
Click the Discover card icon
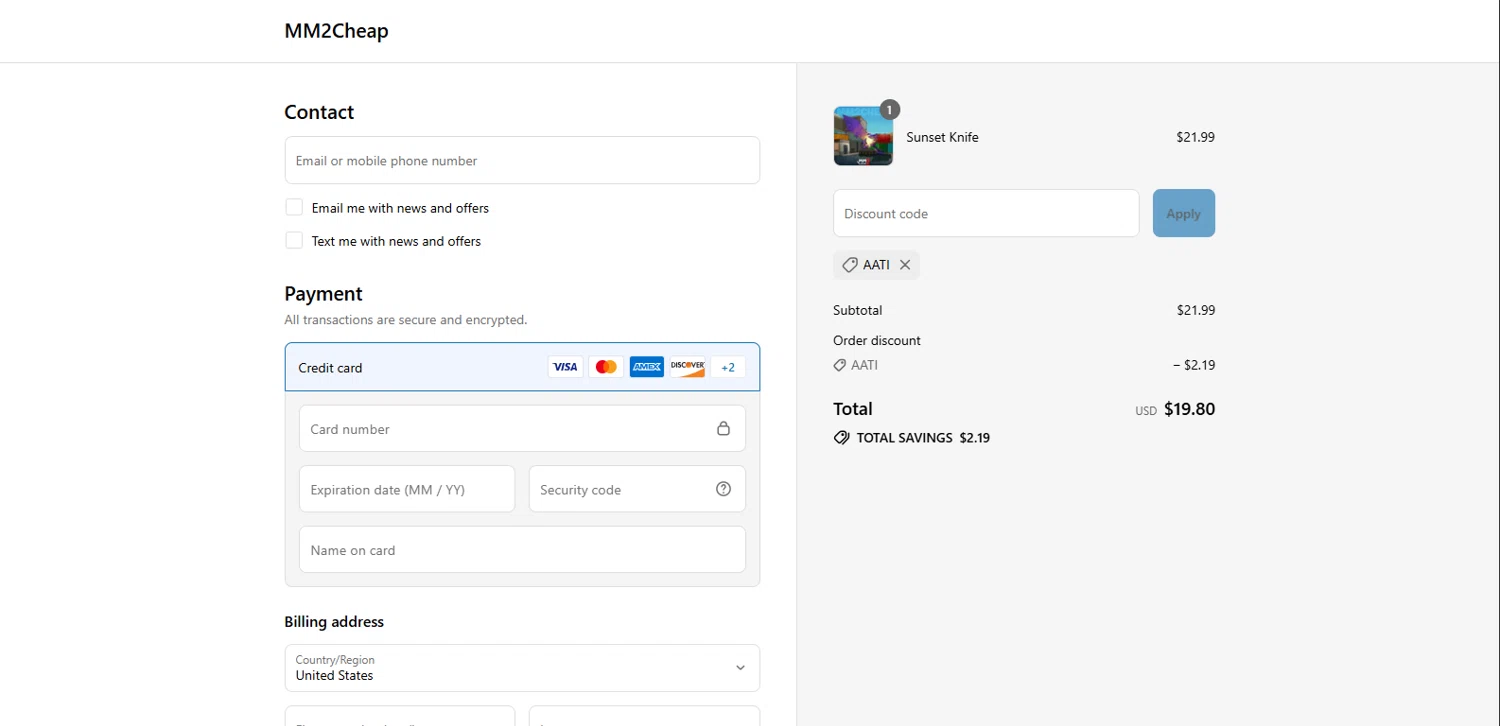pyautogui.click(x=688, y=367)
